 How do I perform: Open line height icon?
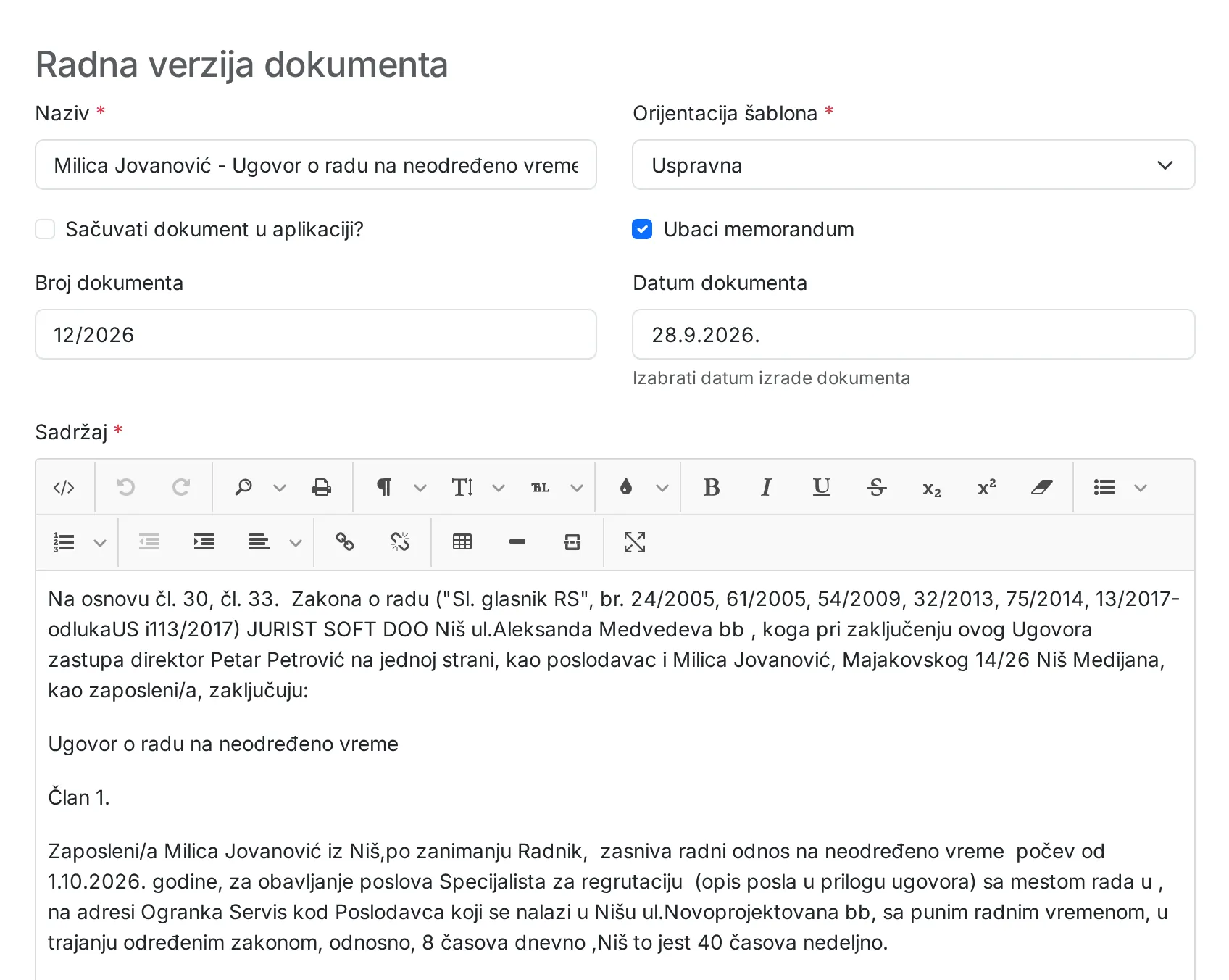point(541,487)
